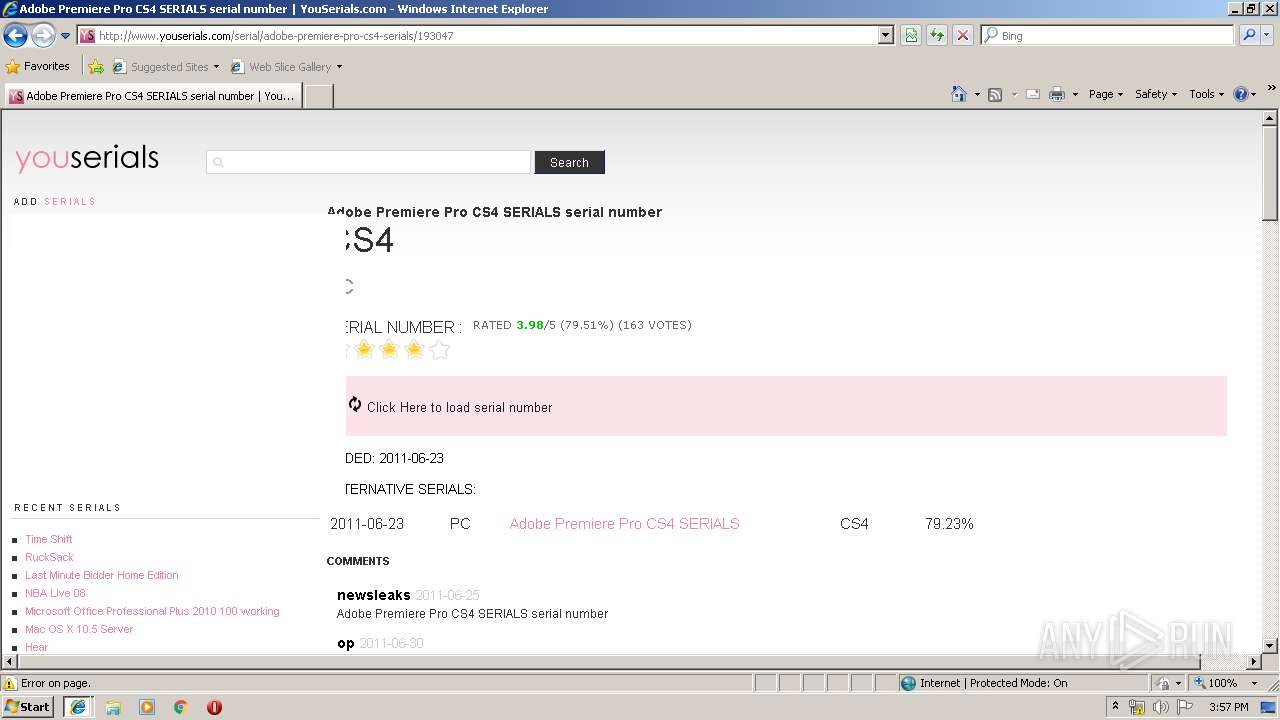Open Windows Explorer folder taskbar icon
This screenshot has height=720, width=1280.
[113, 707]
